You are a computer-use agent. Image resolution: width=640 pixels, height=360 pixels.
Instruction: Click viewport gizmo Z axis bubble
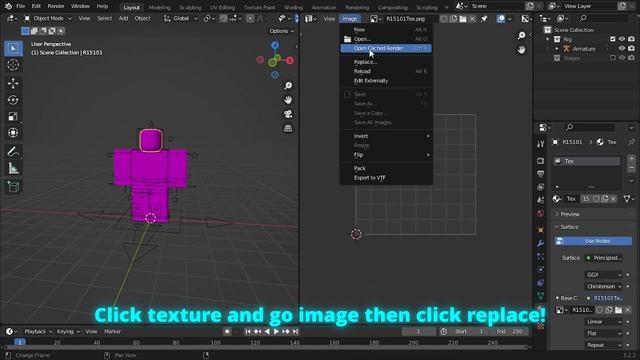pos(275,45)
